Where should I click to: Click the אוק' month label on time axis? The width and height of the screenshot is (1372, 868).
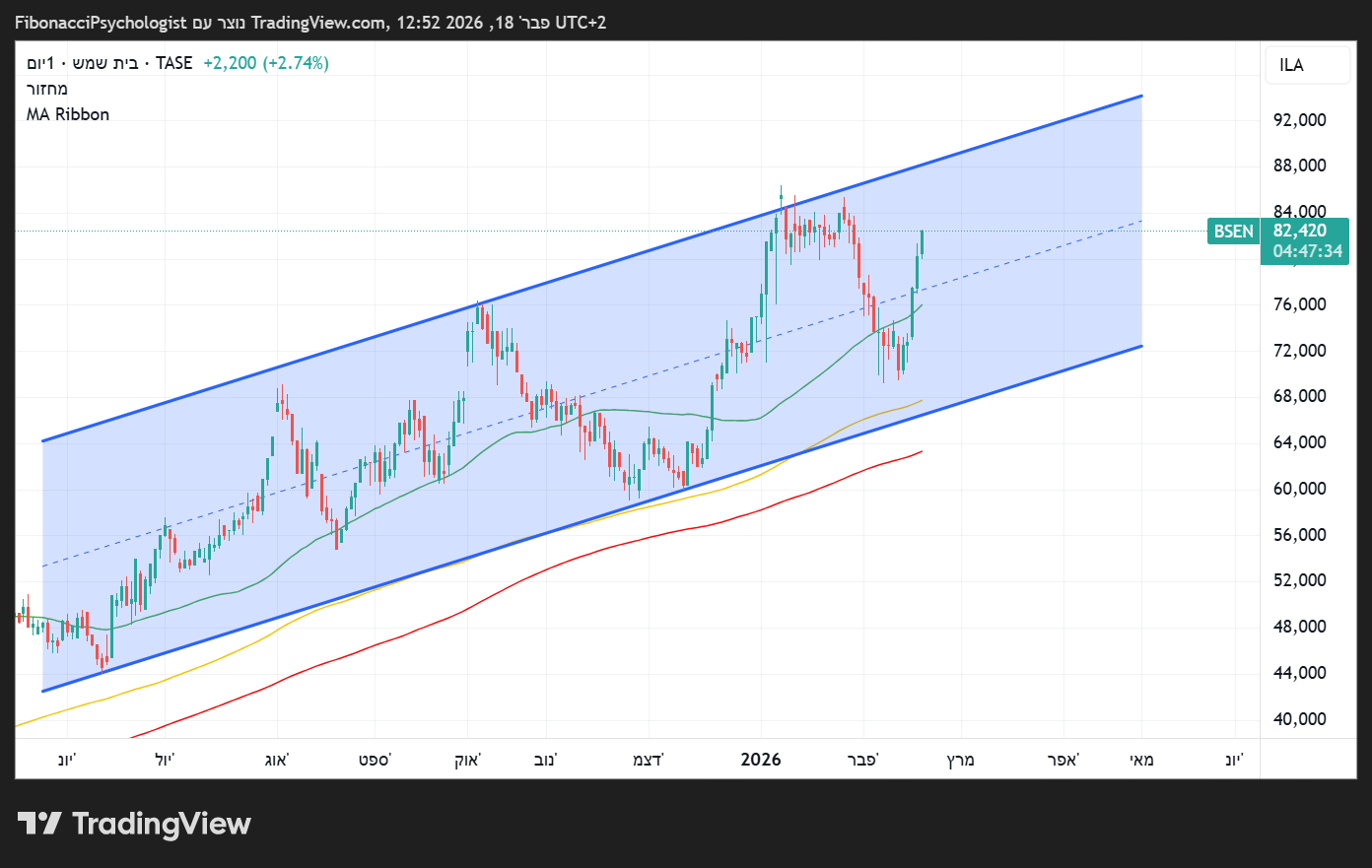pyautogui.click(x=468, y=760)
